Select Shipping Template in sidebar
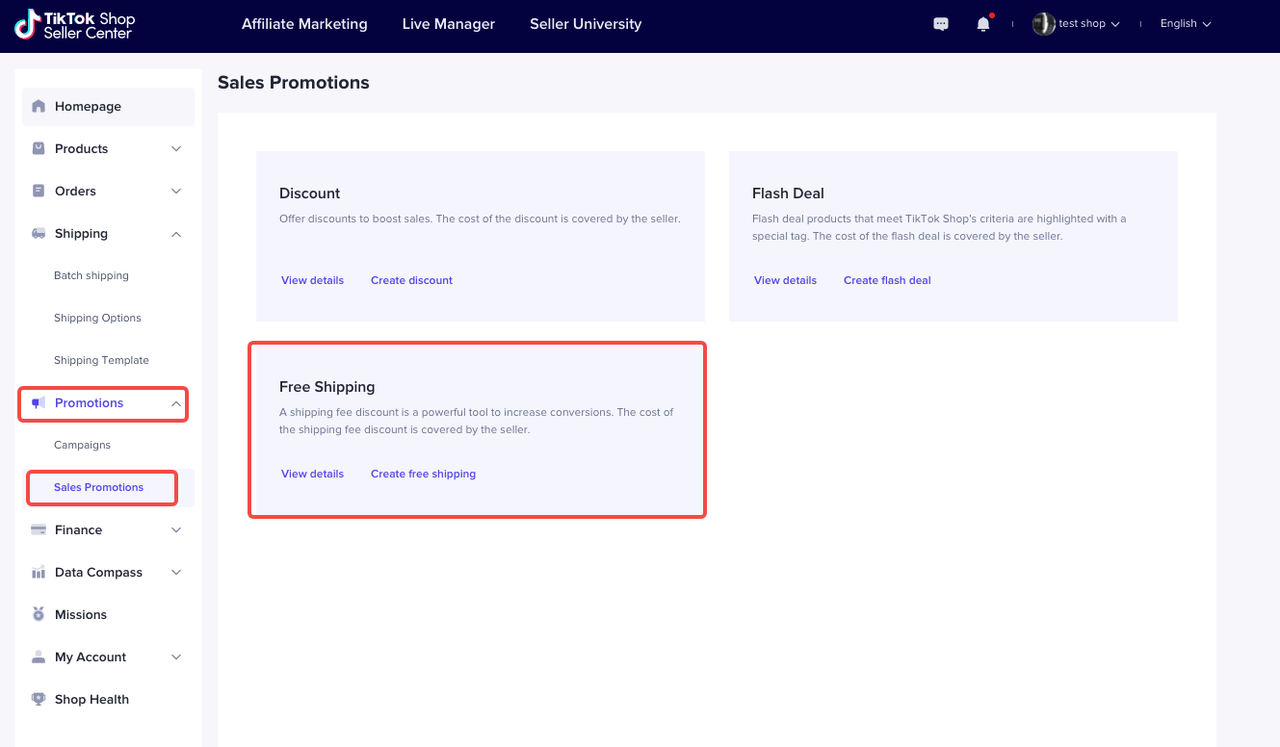This screenshot has width=1280, height=747. click(101, 360)
